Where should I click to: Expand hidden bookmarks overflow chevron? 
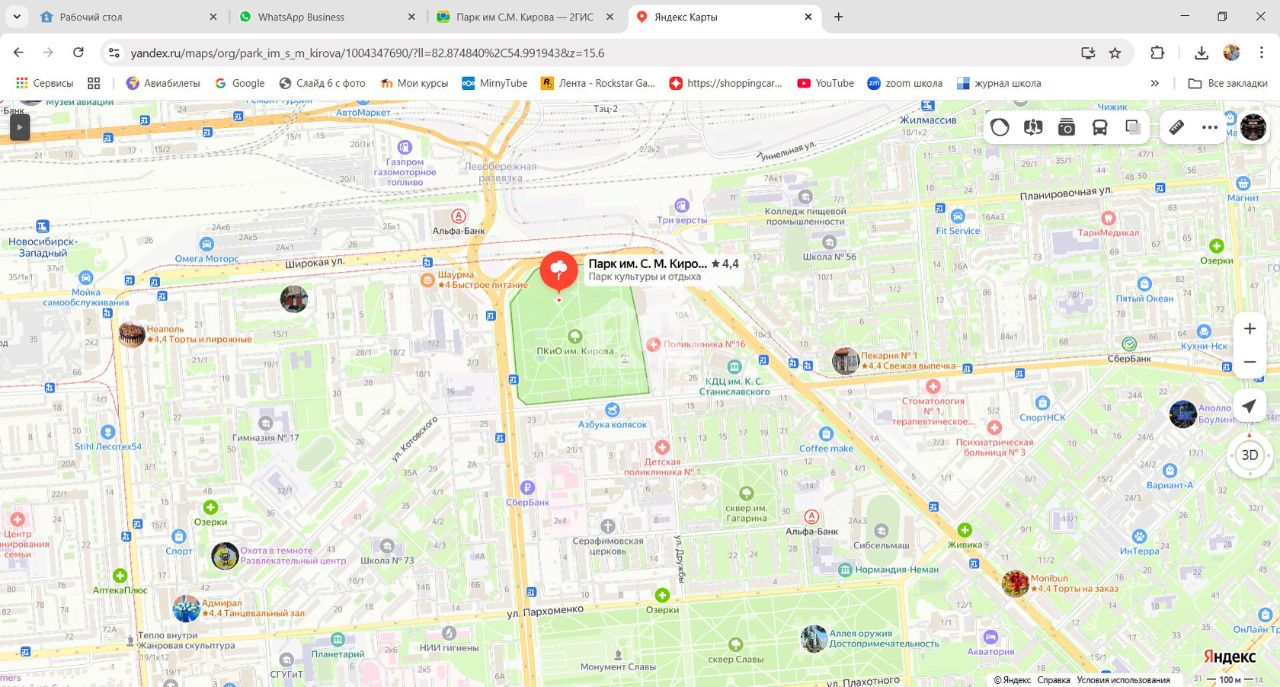coord(1155,83)
